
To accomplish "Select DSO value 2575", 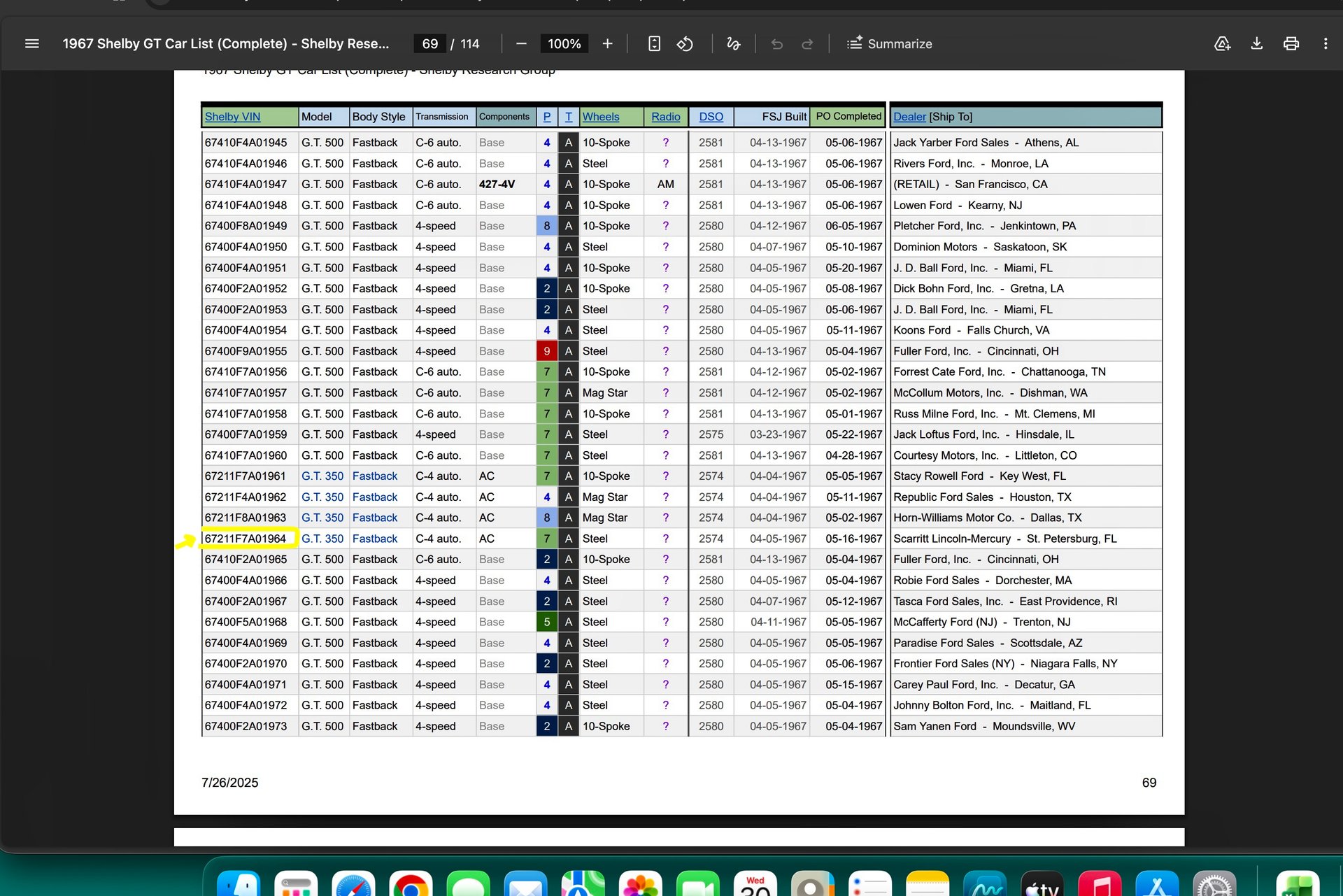I will (x=711, y=434).
